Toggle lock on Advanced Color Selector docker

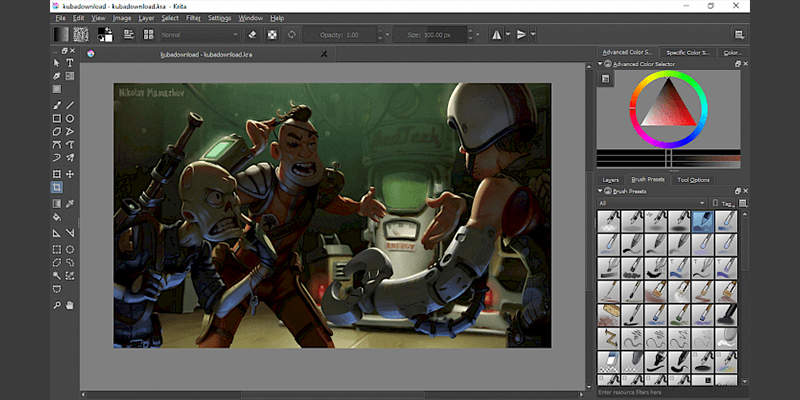pos(607,64)
